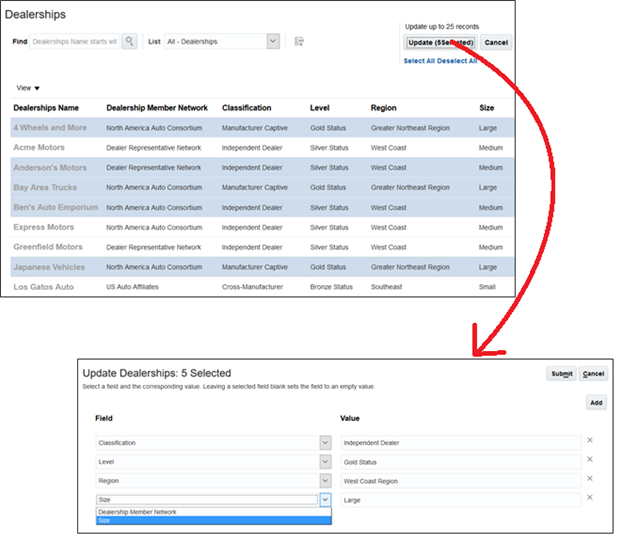Click the Size column header

486,108
